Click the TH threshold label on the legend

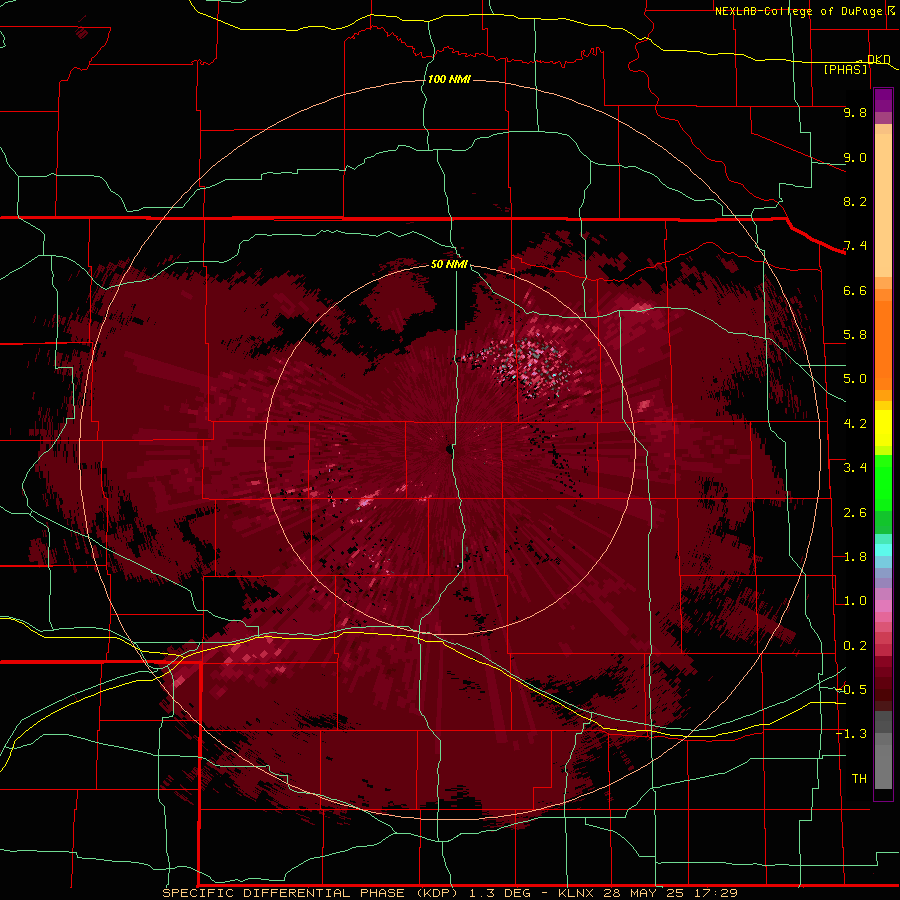859,778
